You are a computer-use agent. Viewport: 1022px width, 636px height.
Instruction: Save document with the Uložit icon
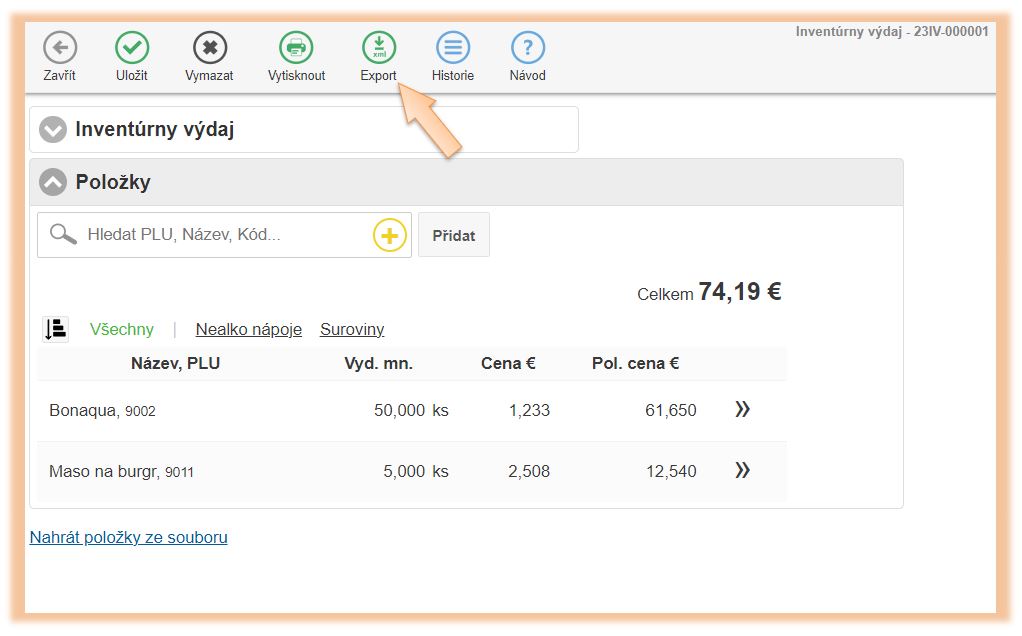tap(132, 48)
